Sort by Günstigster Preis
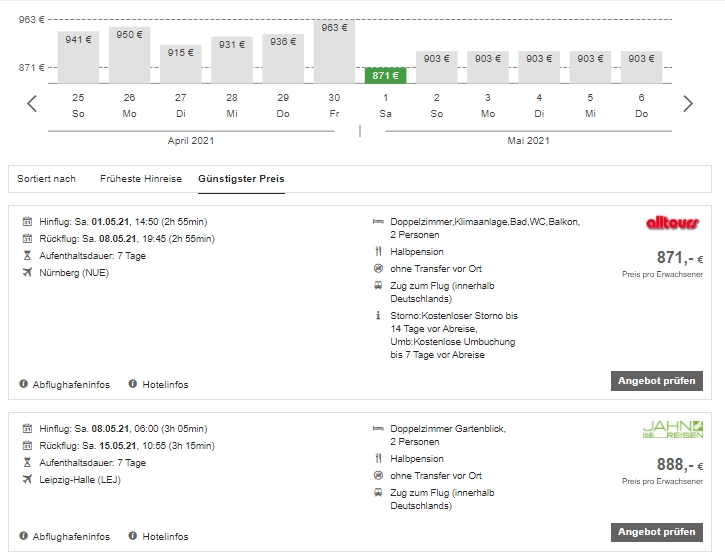 pyautogui.click(x=241, y=179)
